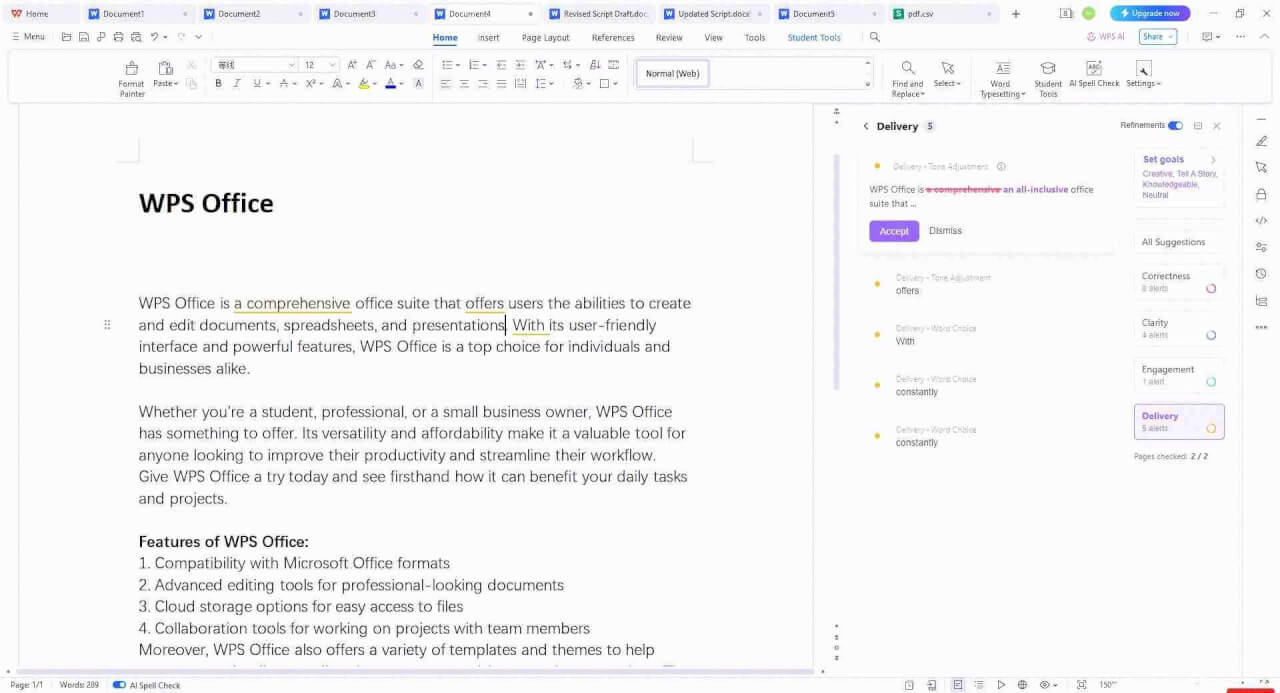Image resolution: width=1280 pixels, height=693 pixels.
Task: Run AI Spell Check from the ribbon
Action: (1094, 74)
